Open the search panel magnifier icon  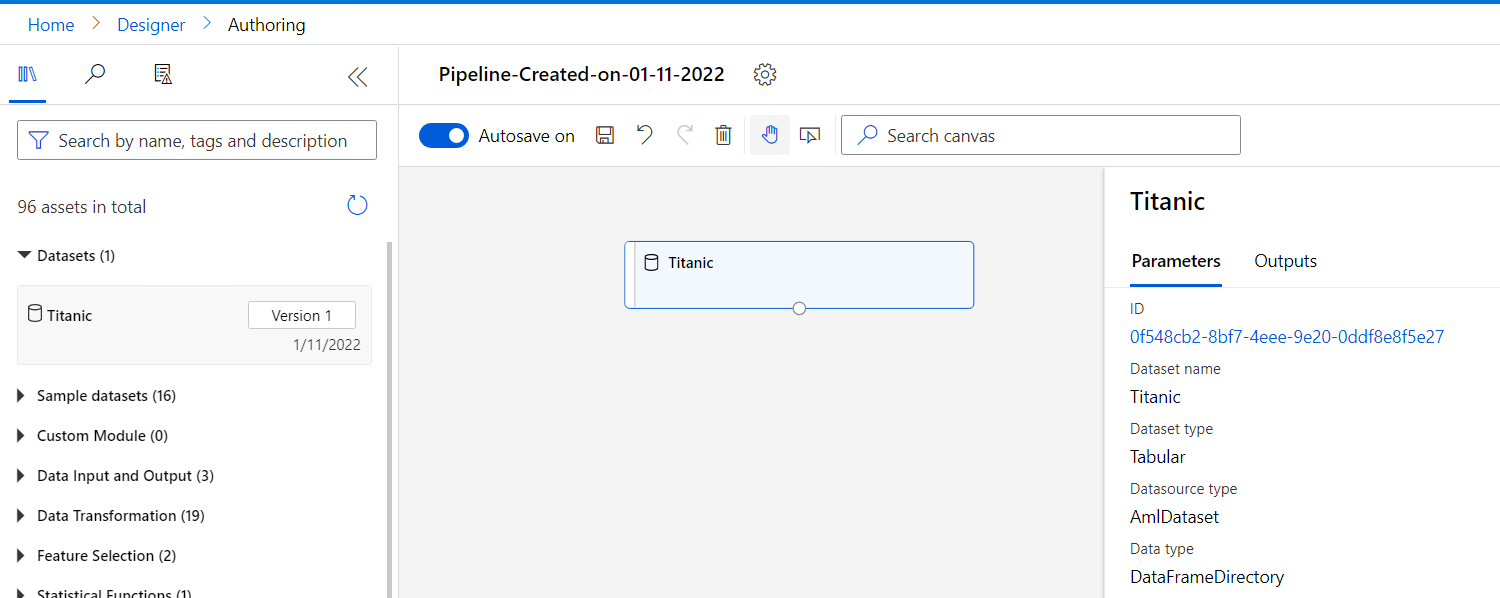pyautogui.click(x=95, y=74)
